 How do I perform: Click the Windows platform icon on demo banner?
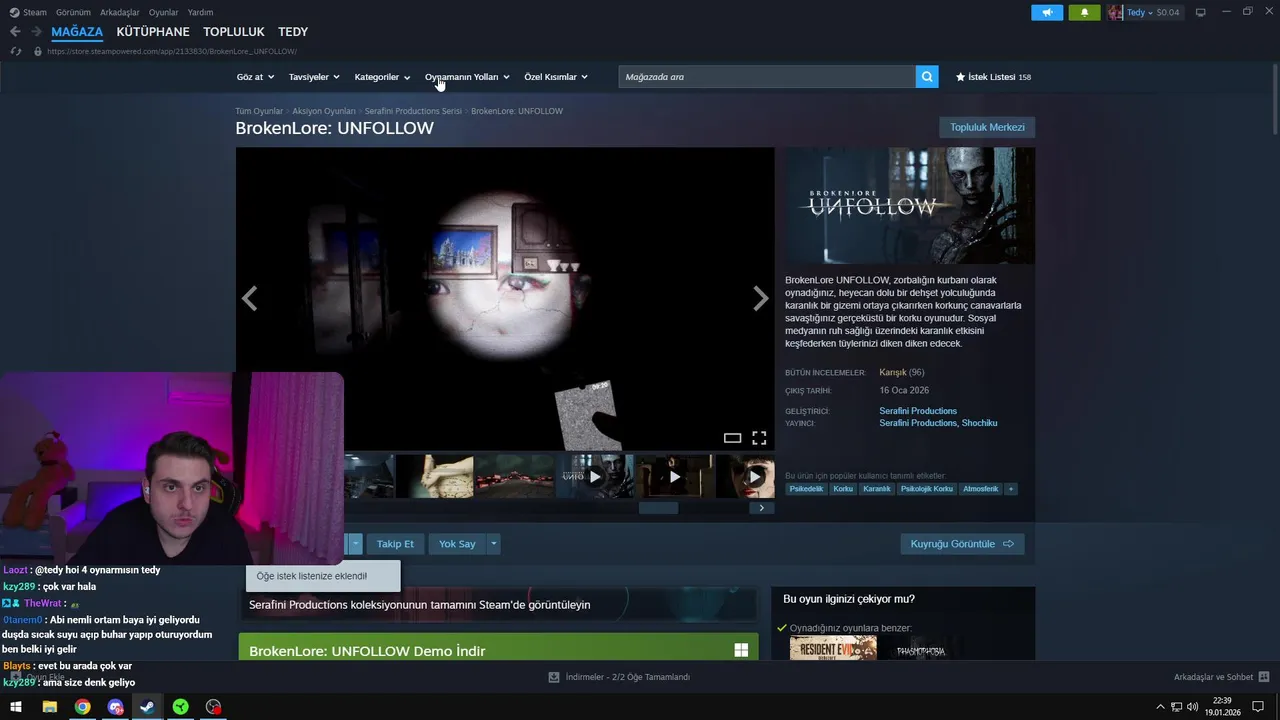click(x=741, y=650)
